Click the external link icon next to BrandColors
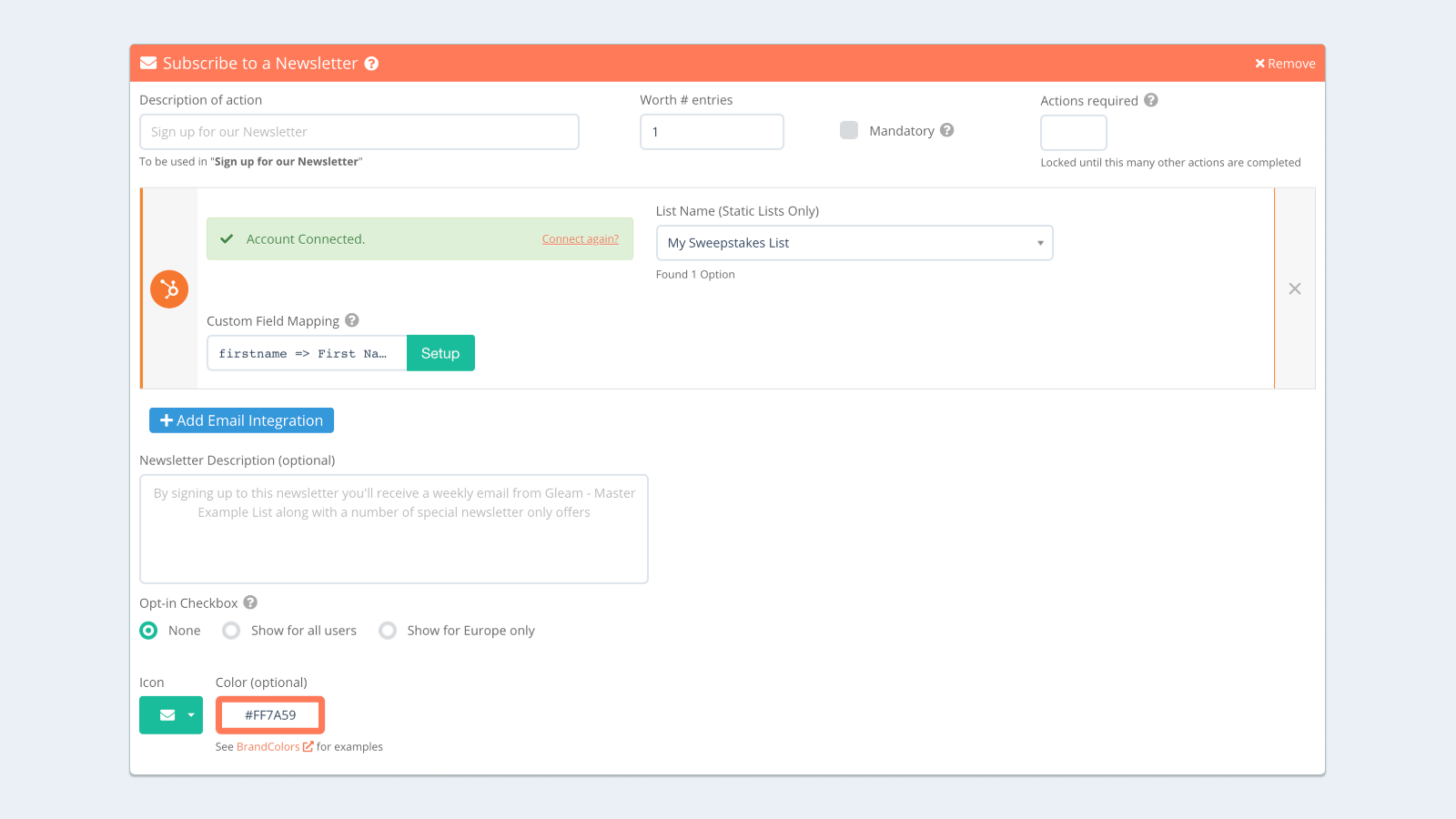The width and height of the screenshot is (1456, 819). [308, 746]
